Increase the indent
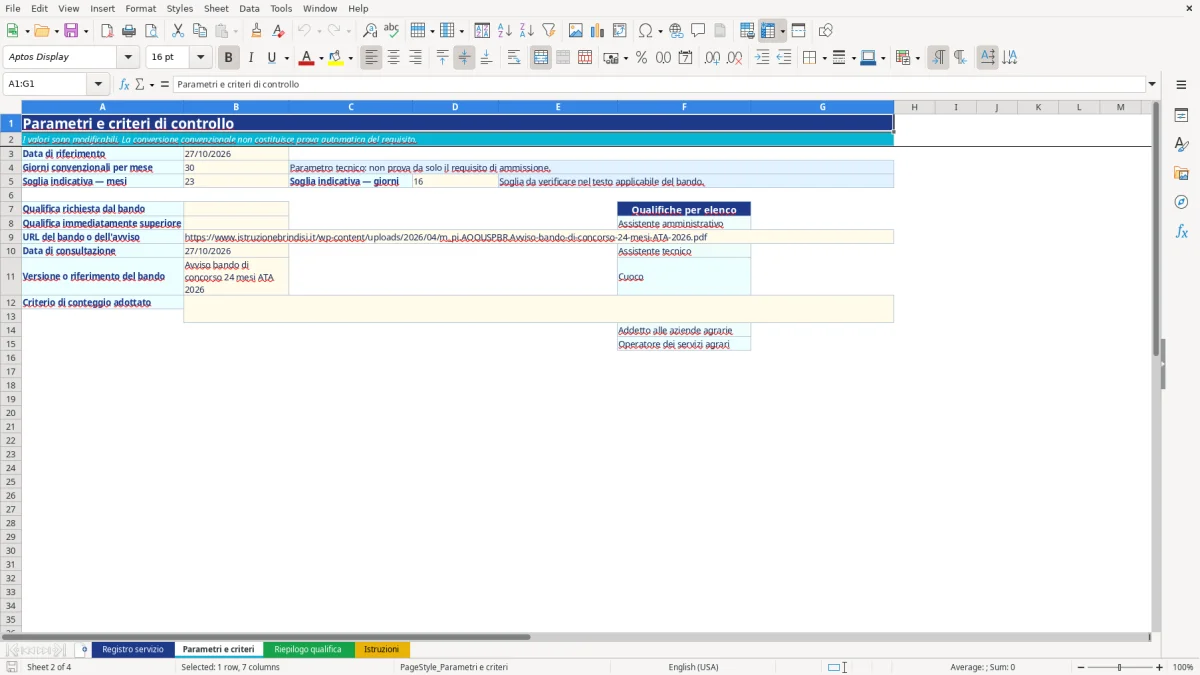Image resolution: width=1200 pixels, height=675 pixels. (762, 58)
